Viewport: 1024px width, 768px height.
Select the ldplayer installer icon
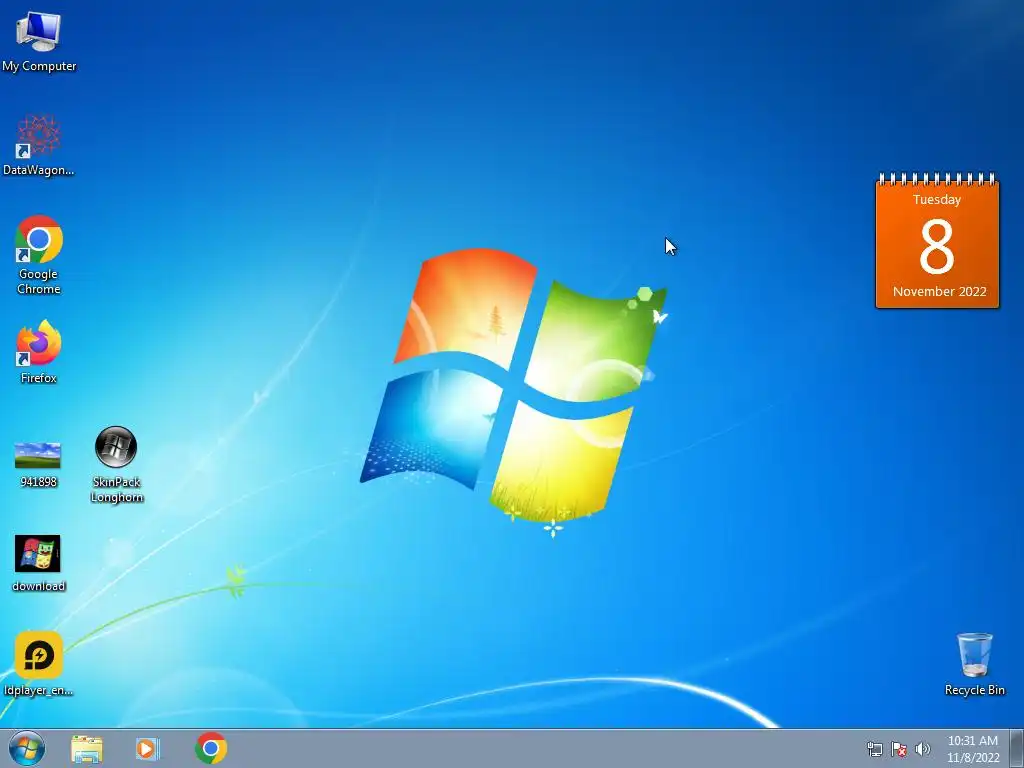point(39,664)
